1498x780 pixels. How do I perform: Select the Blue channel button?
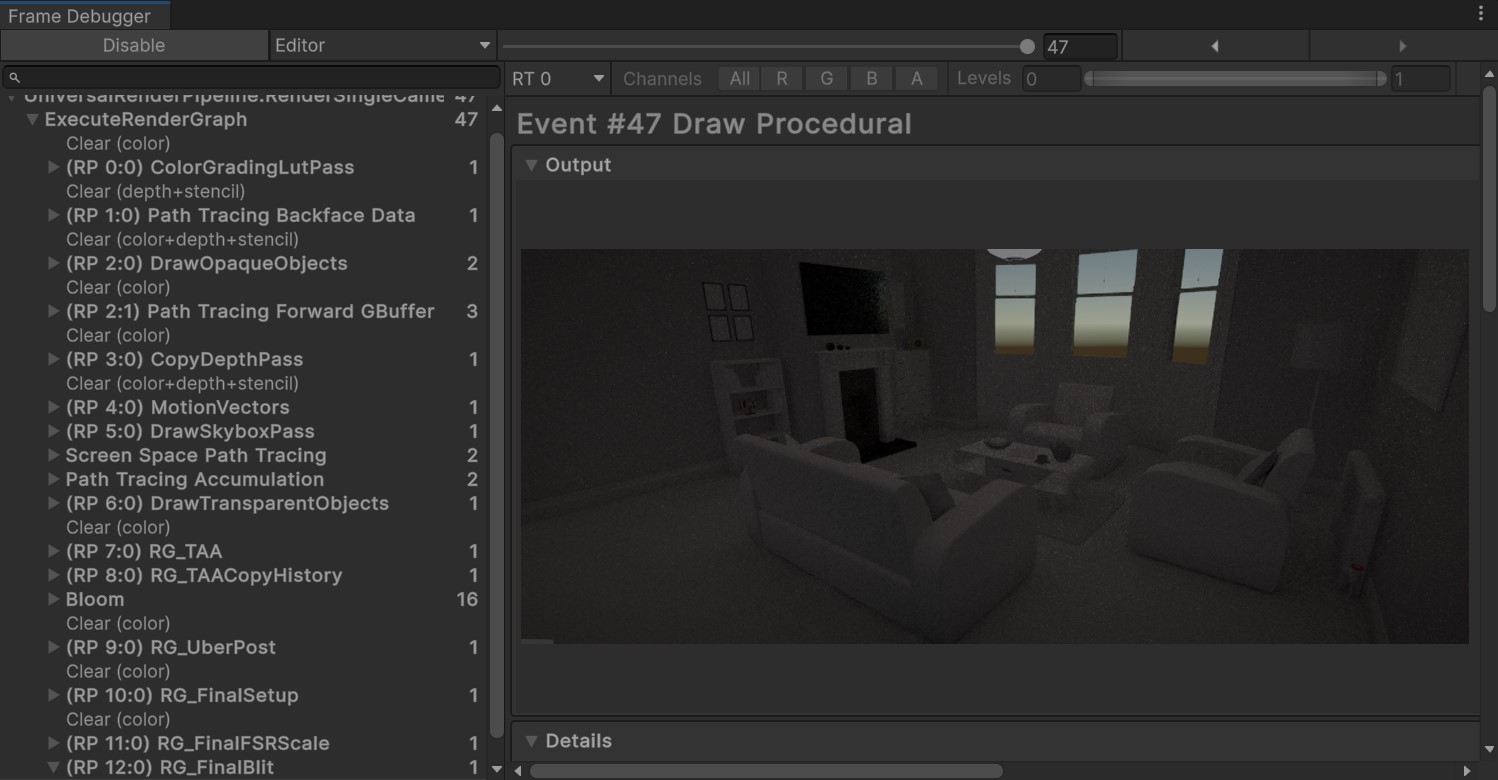pos(871,78)
